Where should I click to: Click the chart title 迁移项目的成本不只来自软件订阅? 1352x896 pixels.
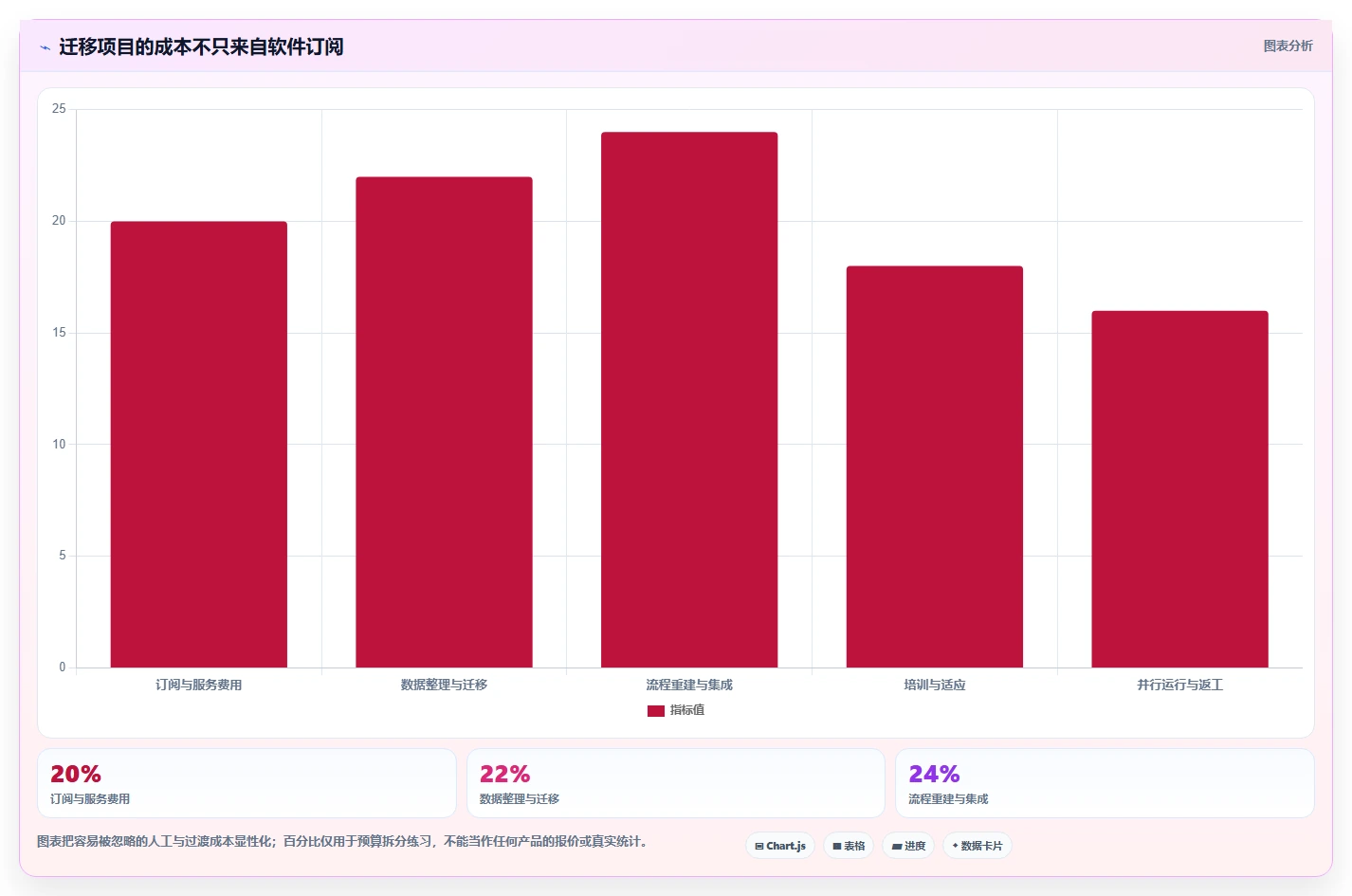201,46
